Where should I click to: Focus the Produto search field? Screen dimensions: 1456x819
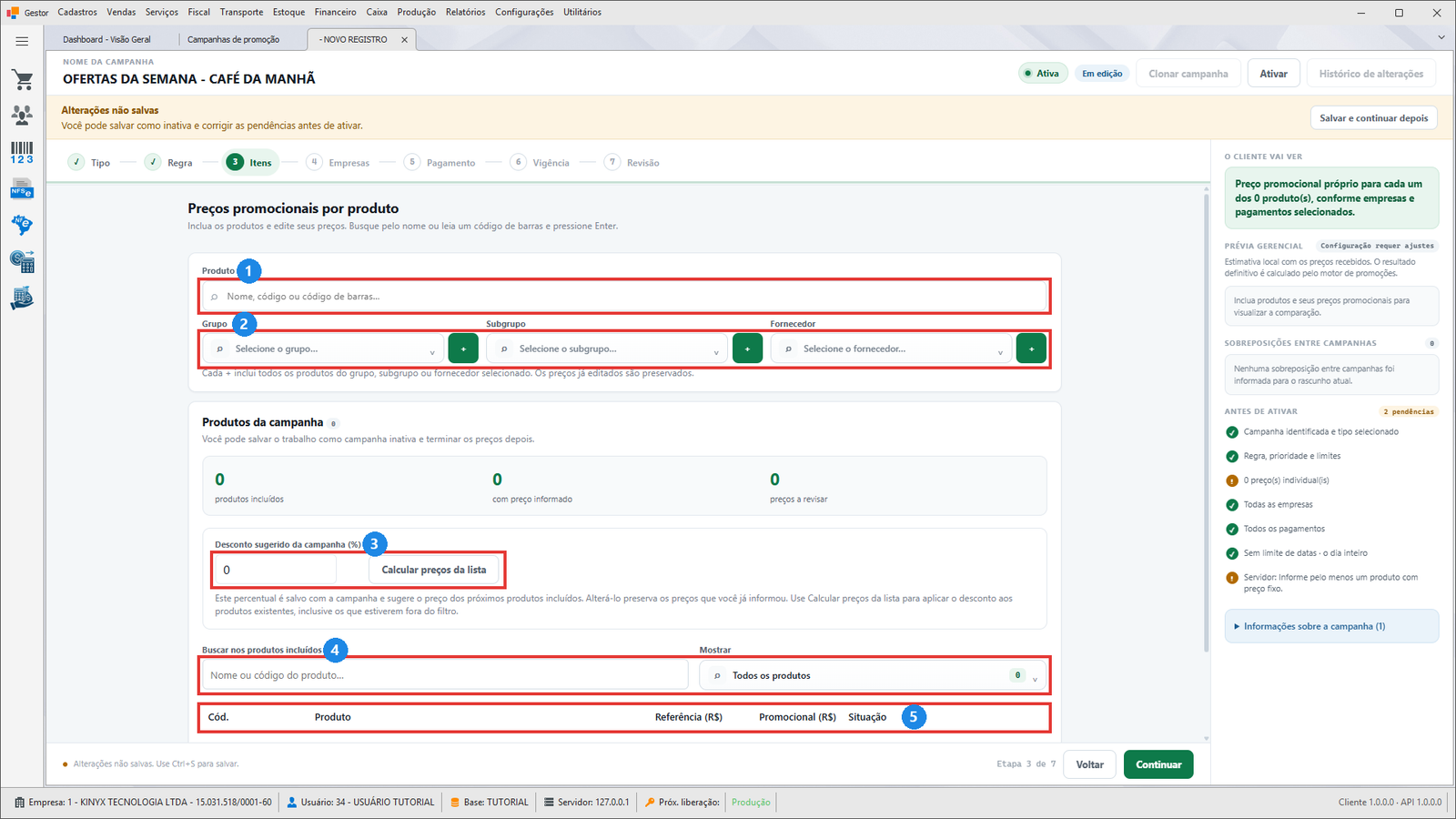click(x=624, y=297)
